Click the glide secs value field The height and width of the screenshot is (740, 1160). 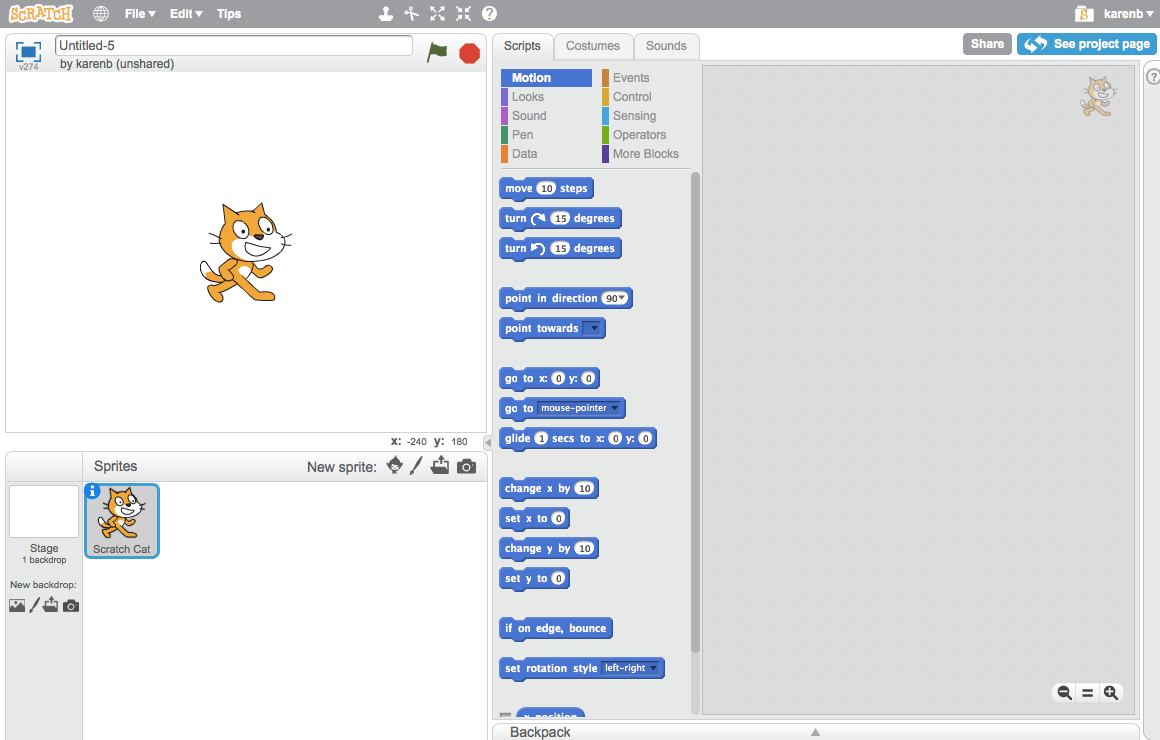point(542,438)
